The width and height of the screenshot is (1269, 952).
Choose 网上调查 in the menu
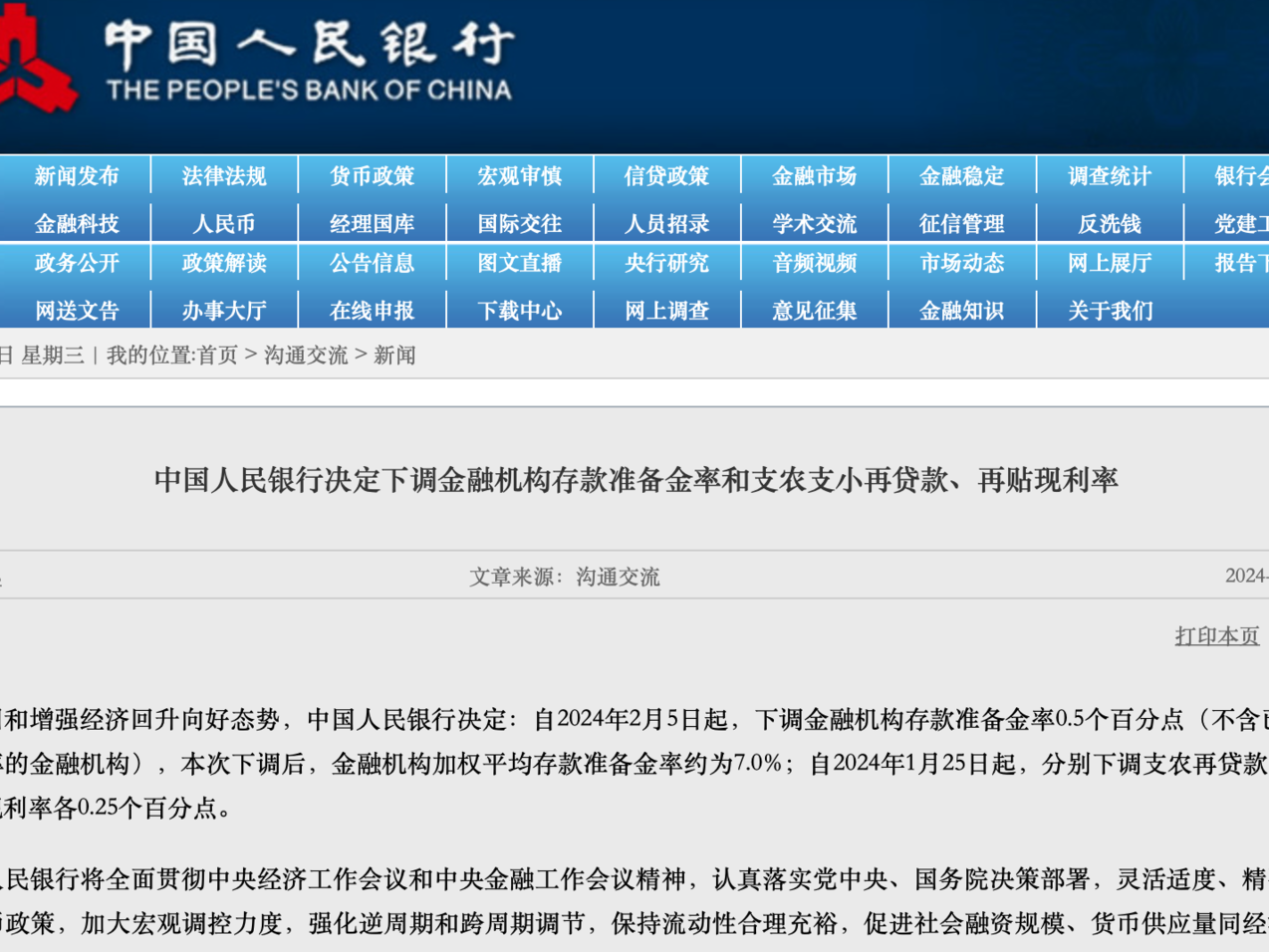coord(666,311)
